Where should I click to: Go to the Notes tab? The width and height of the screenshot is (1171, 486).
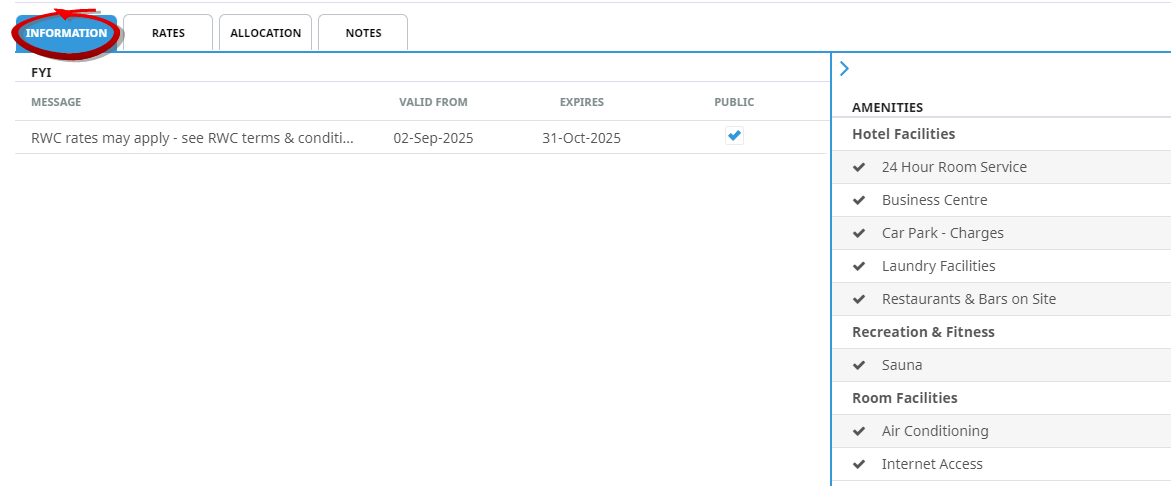click(x=363, y=33)
